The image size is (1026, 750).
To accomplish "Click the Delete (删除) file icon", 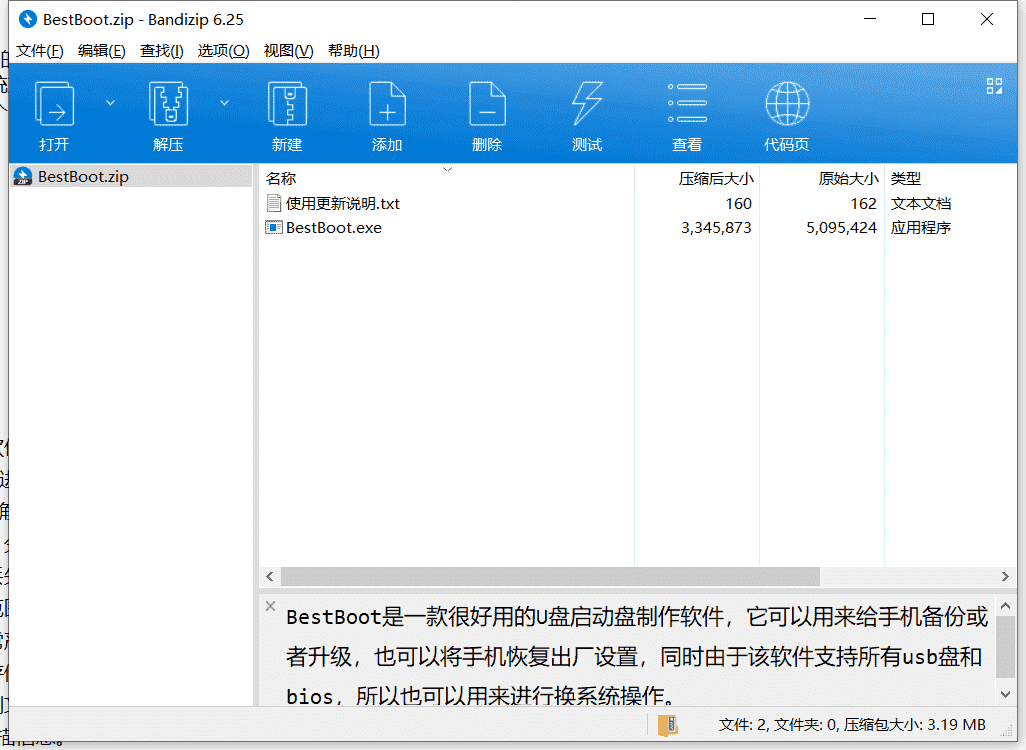I will [487, 103].
